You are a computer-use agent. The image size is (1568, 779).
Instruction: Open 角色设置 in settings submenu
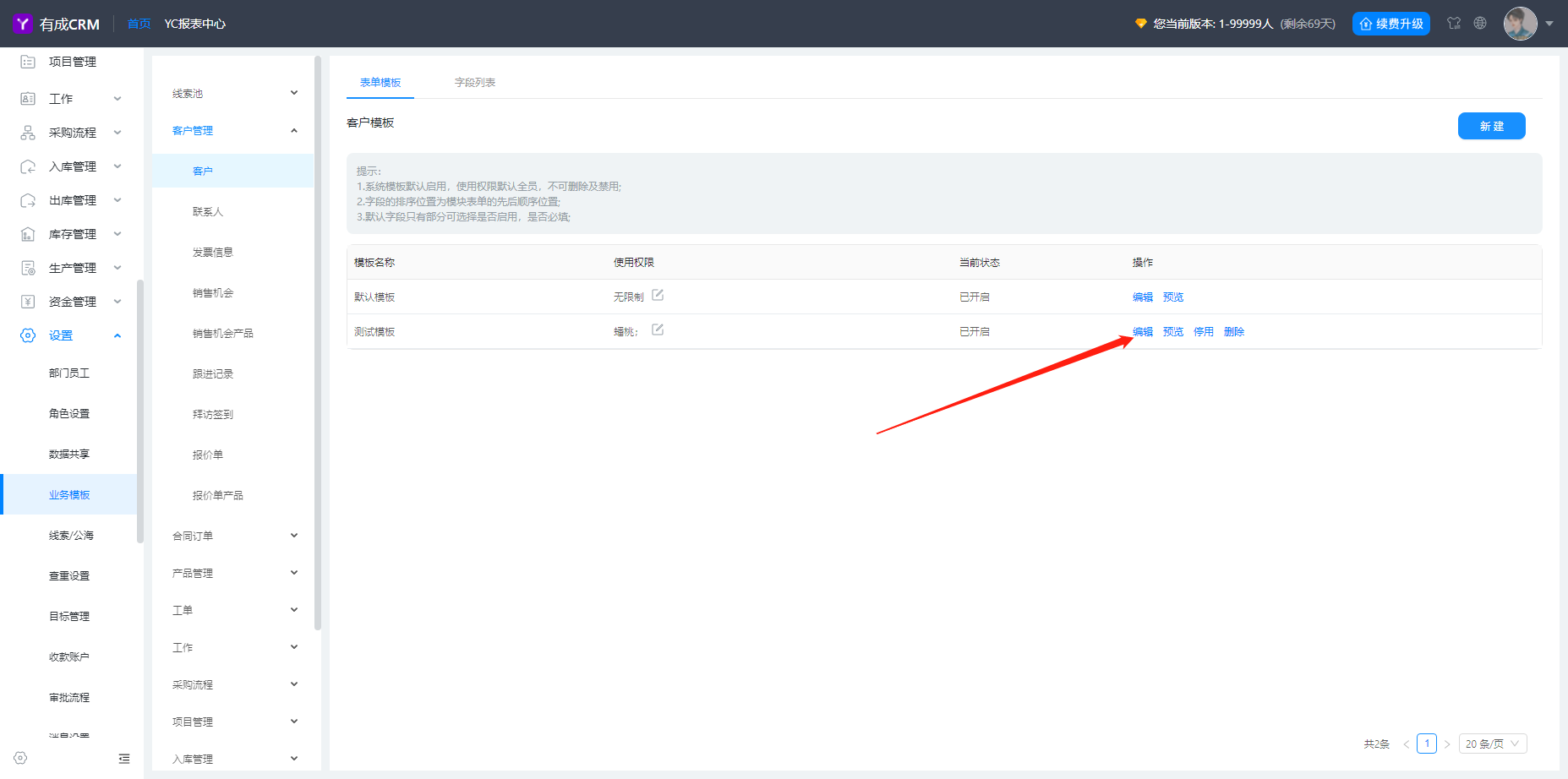point(69,413)
